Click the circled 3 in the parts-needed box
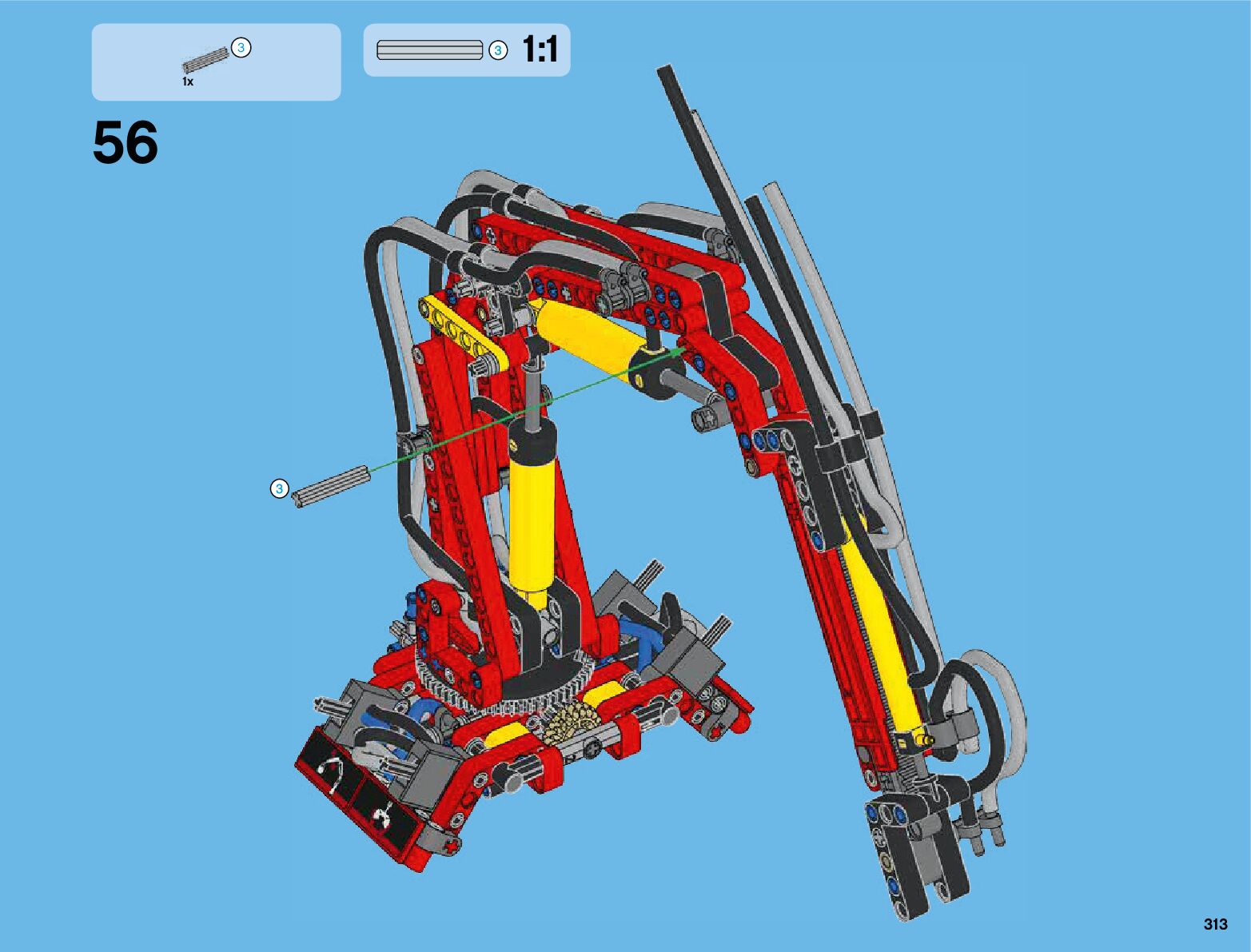The height and width of the screenshot is (952, 1251). 241,48
